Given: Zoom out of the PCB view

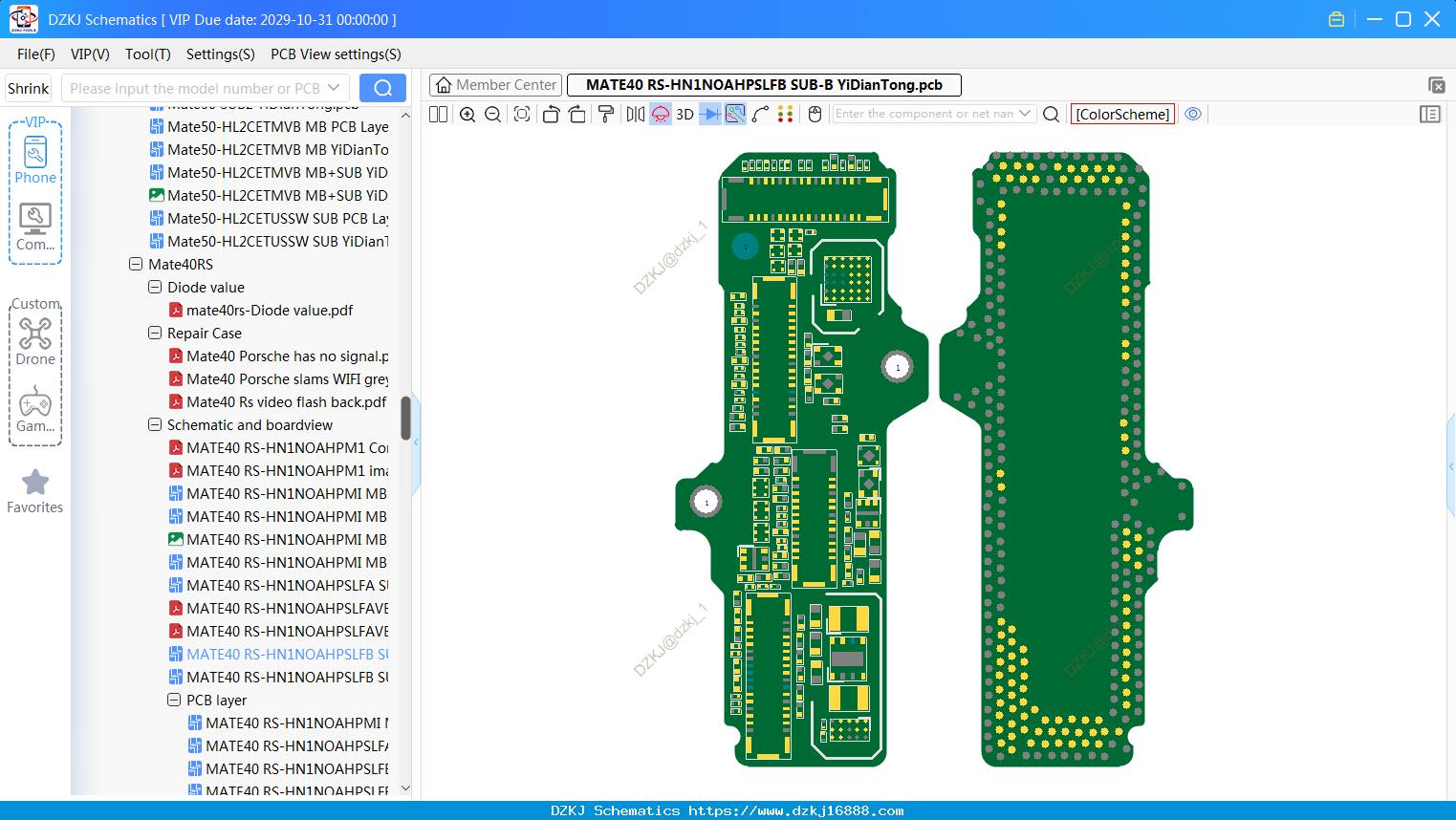Looking at the screenshot, I should [x=493, y=114].
